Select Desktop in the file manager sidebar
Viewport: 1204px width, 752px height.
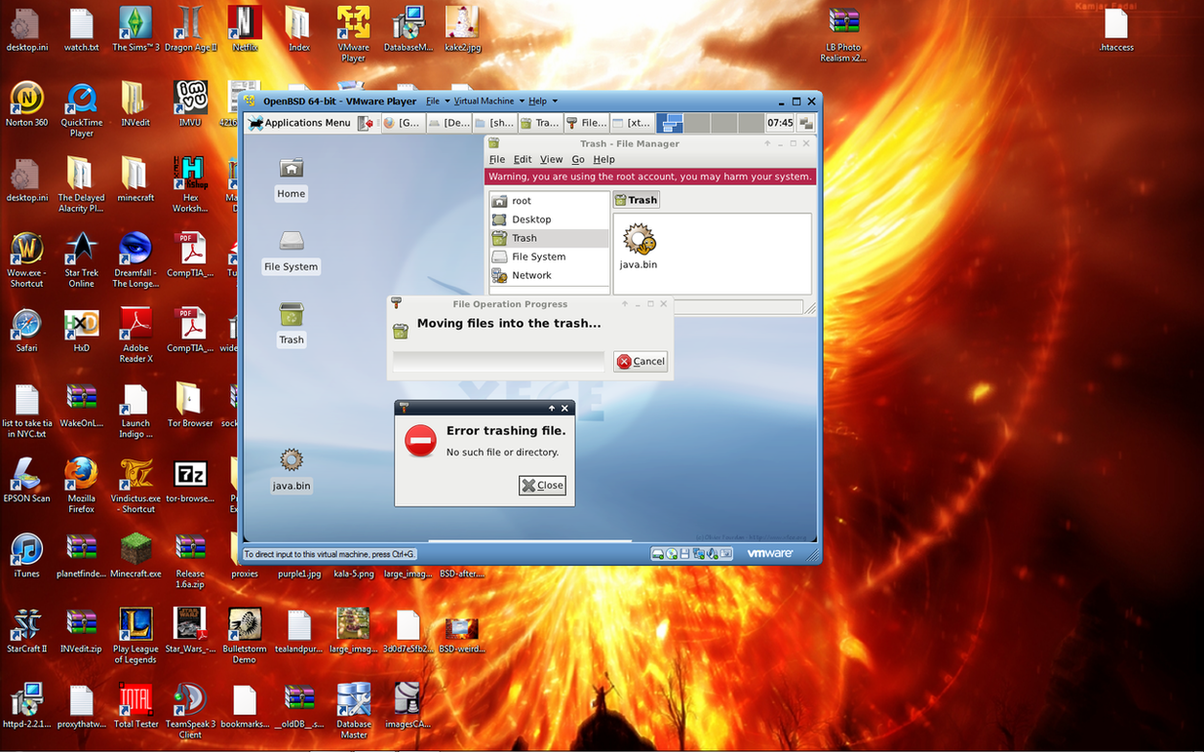549,219
